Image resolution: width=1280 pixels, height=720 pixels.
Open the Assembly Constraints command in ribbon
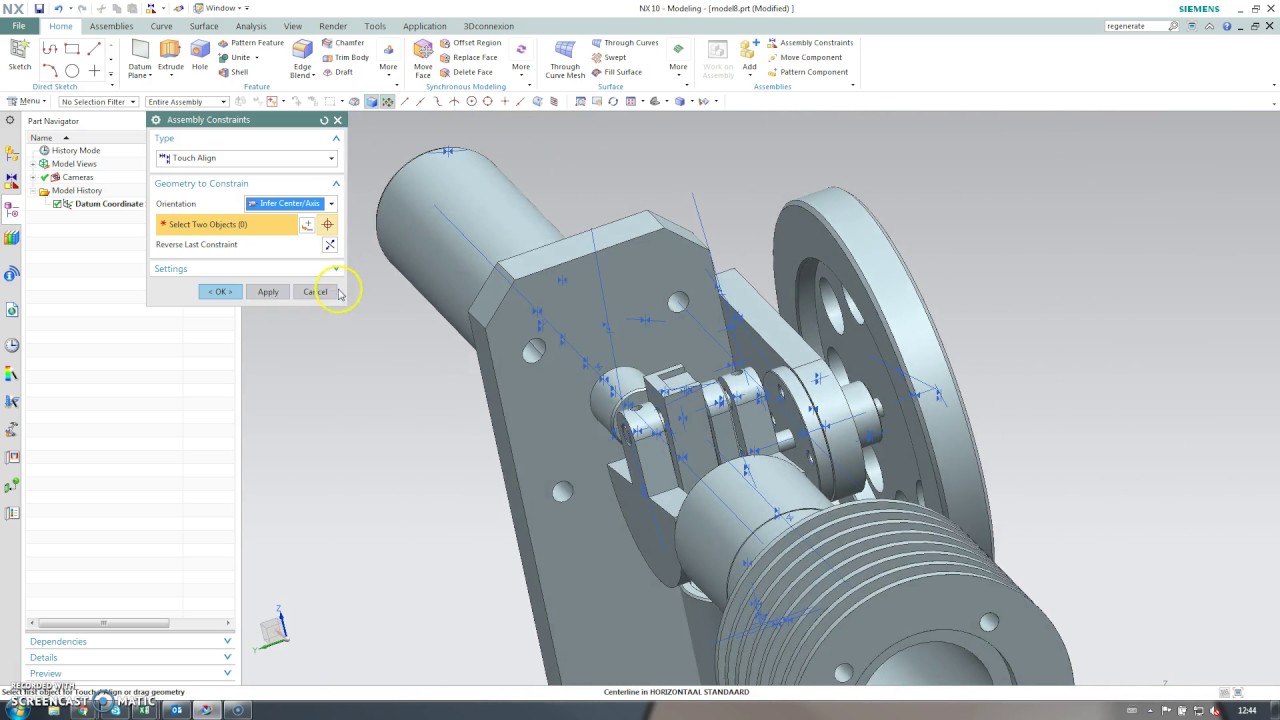pos(810,43)
